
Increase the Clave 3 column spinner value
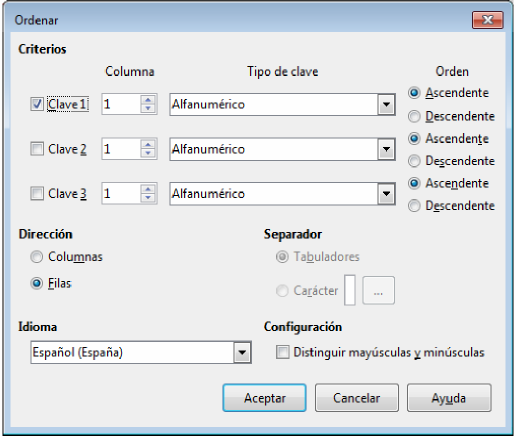tap(148, 189)
